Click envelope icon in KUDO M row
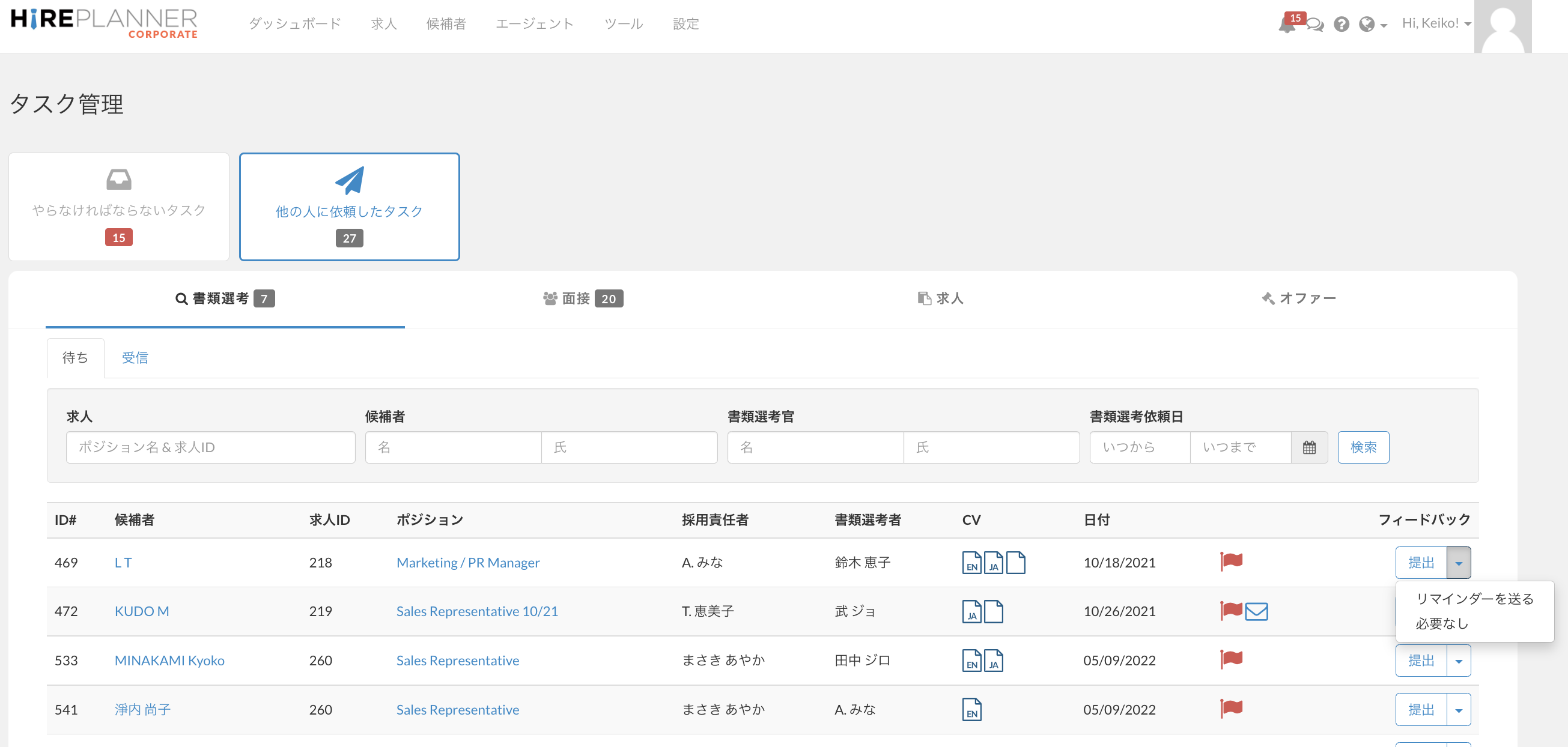1568x747 pixels. (x=1256, y=611)
